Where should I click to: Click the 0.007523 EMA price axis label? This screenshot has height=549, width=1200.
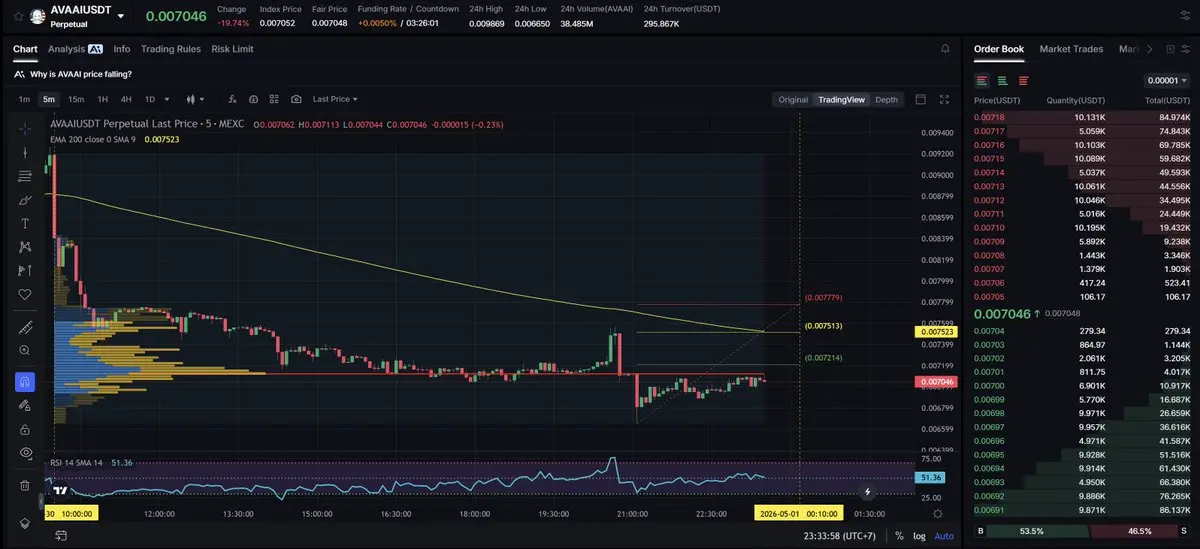(936, 331)
